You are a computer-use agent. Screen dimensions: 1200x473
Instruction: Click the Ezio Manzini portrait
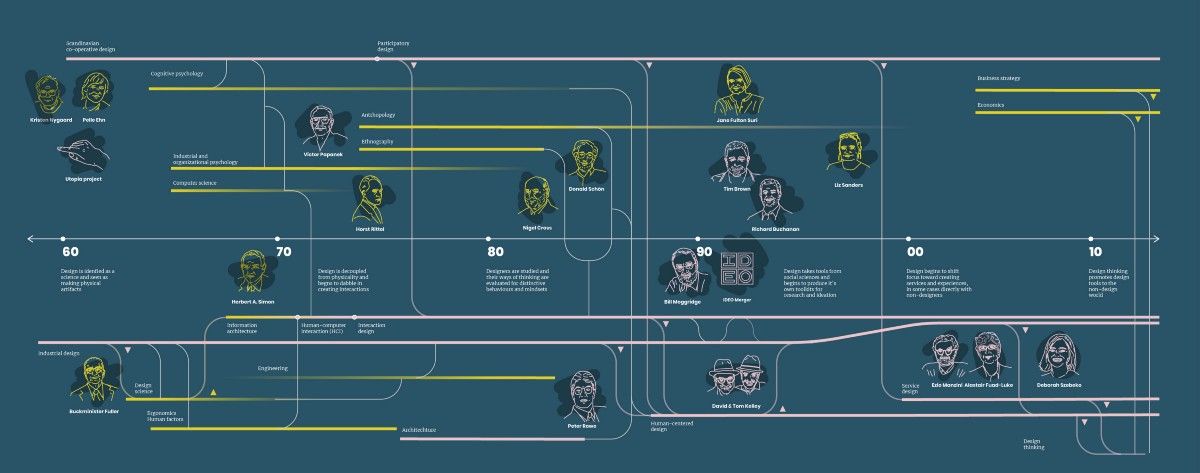click(945, 357)
